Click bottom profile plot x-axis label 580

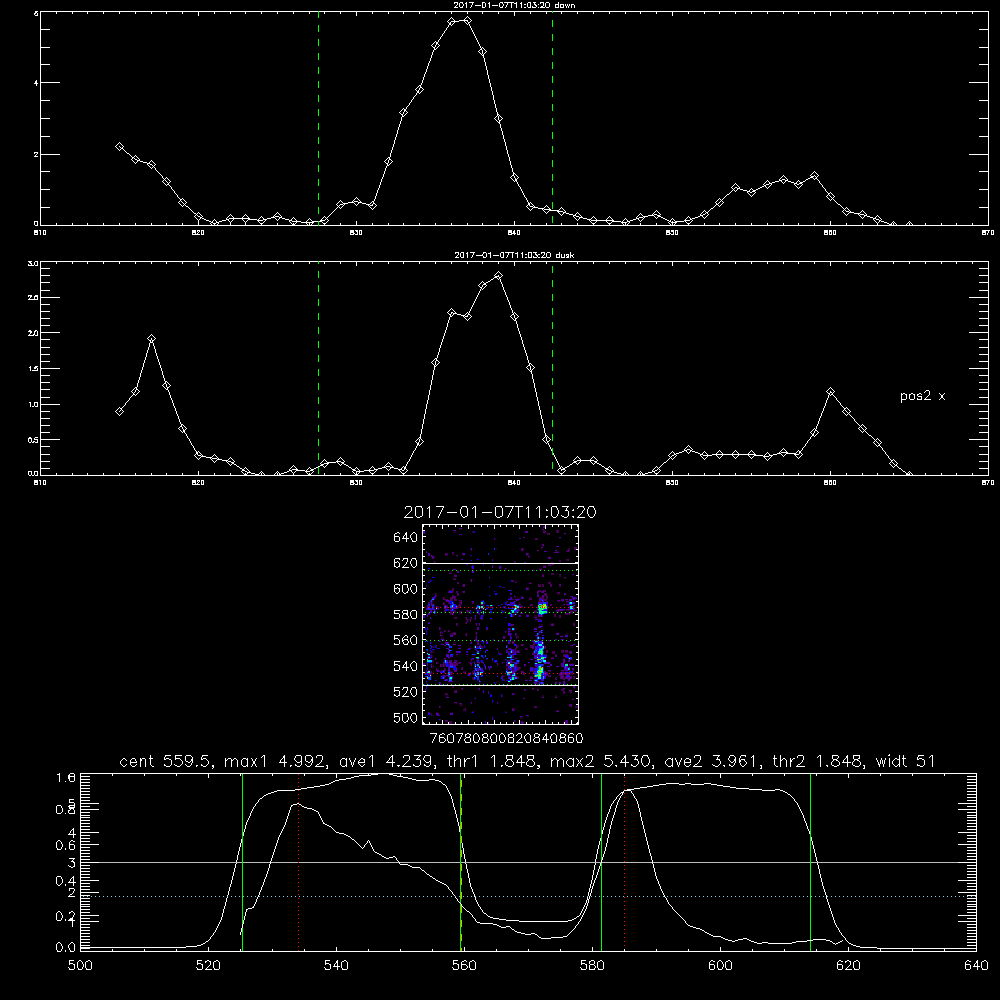[x=592, y=966]
